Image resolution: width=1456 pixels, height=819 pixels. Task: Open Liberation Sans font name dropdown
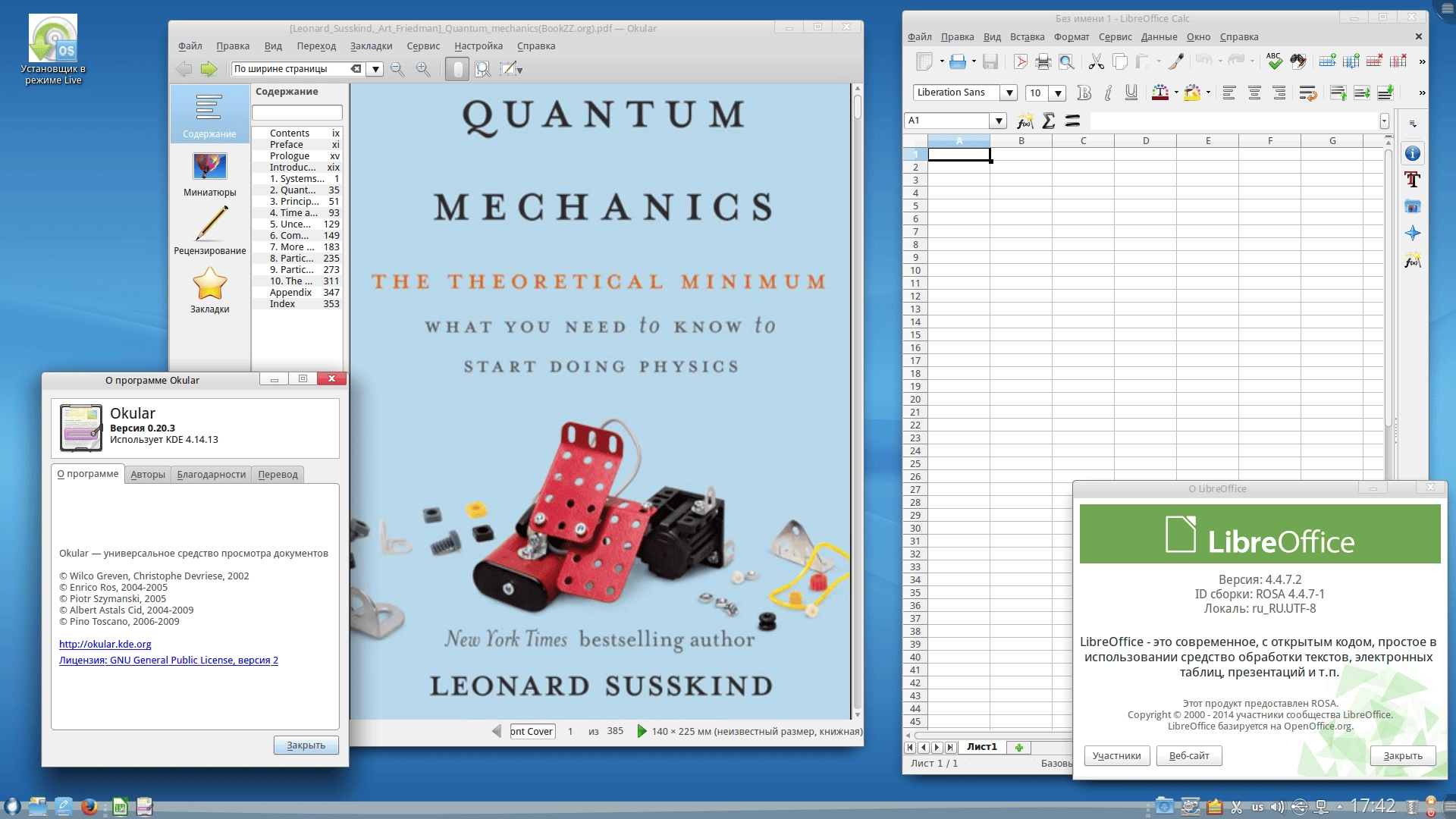coord(1009,93)
